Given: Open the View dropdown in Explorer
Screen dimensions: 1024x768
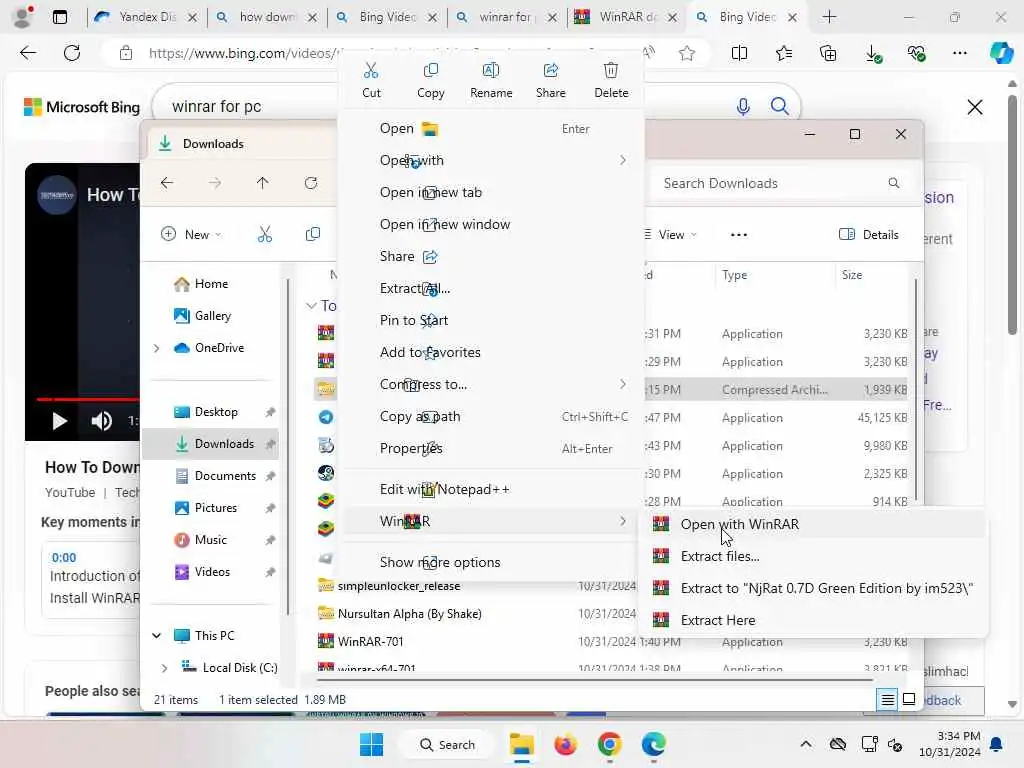Looking at the screenshot, I should [x=673, y=234].
